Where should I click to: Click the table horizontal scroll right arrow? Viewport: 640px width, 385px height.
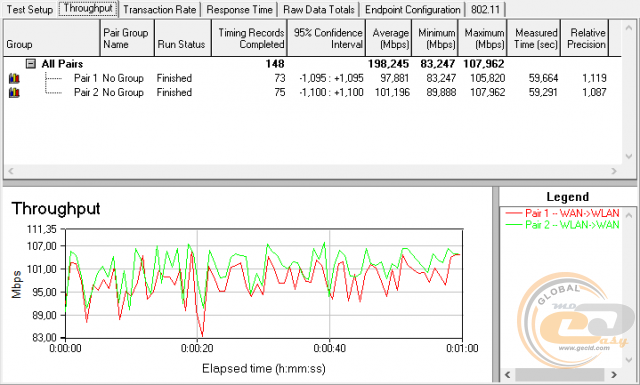pyautogui.click(x=613, y=171)
